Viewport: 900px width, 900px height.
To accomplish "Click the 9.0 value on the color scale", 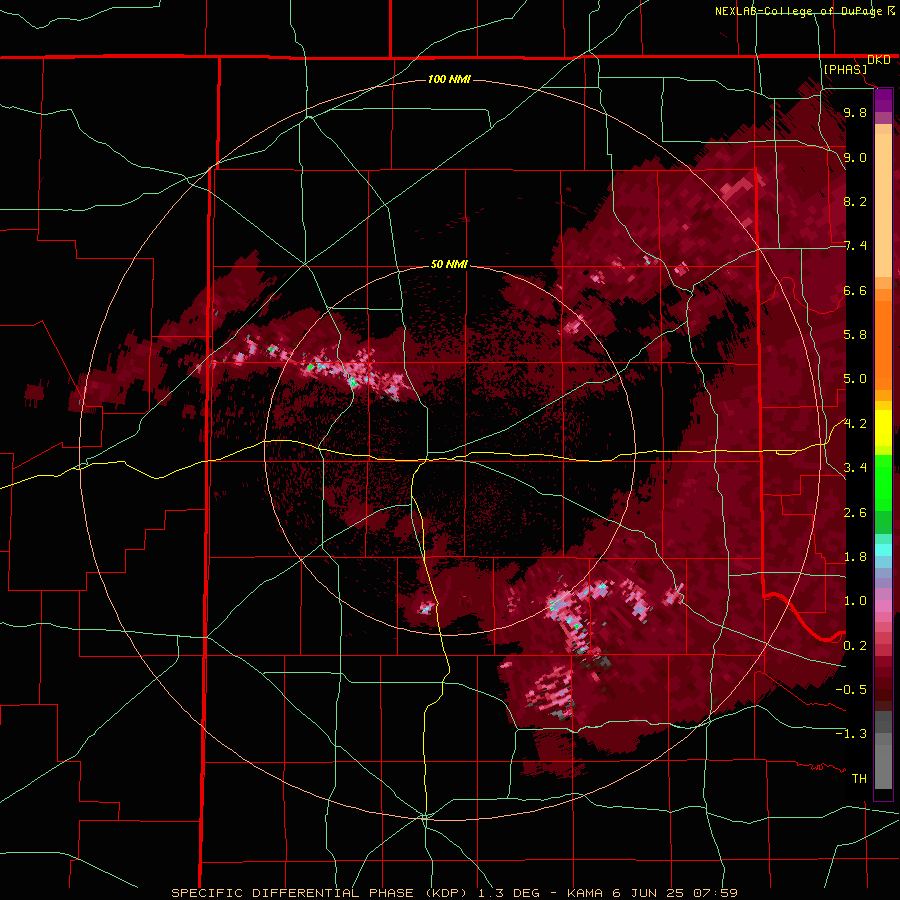I will 855,157.
